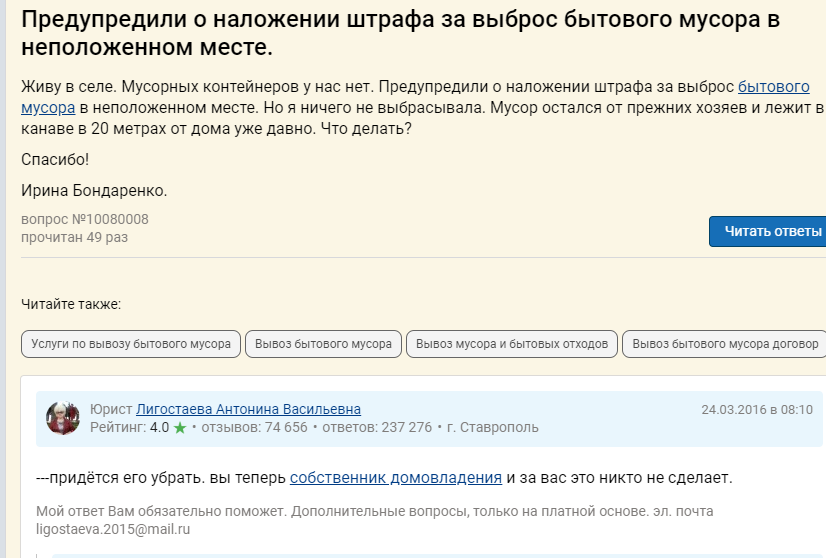The height and width of the screenshot is (558, 826).
Task: Open tag 'Услуги по вывозу бытового мусора'
Action: coord(131,344)
